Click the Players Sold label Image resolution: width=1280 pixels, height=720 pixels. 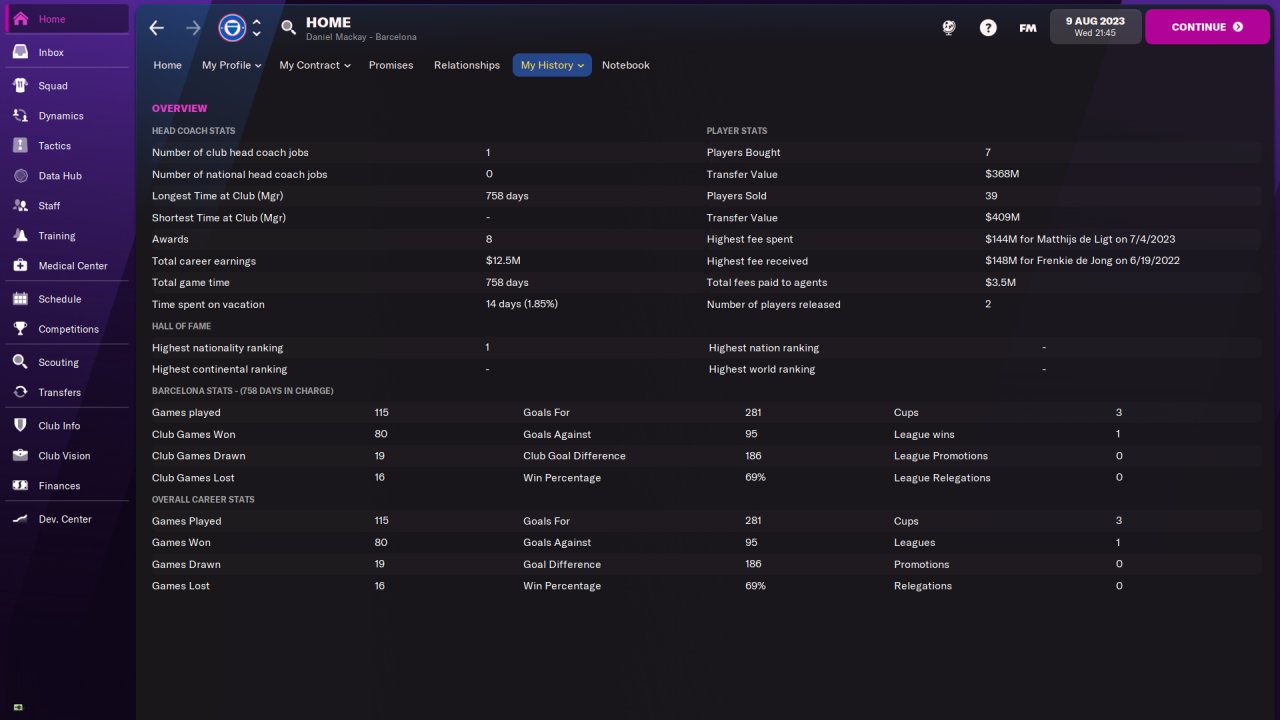pyautogui.click(x=736, y=196)
